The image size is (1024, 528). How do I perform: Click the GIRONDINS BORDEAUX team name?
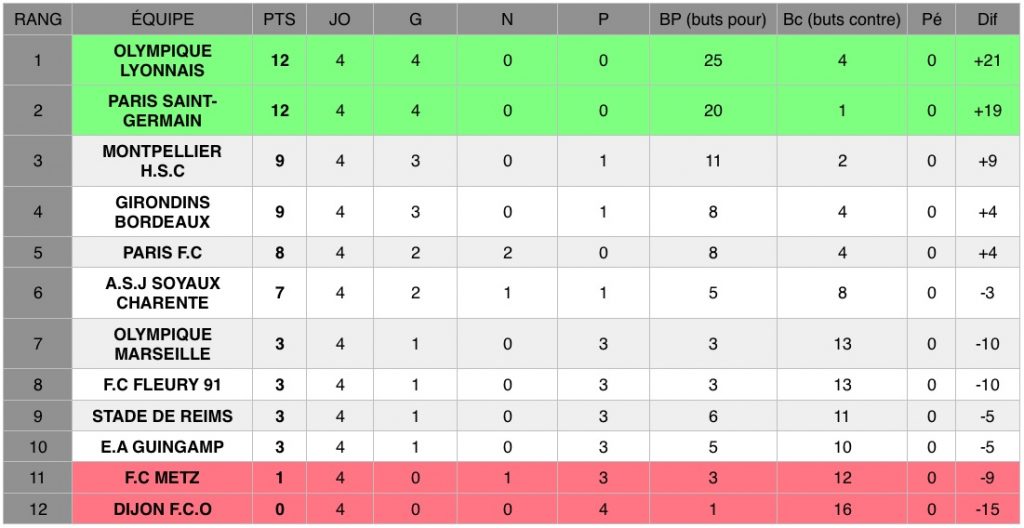(162, 211)
